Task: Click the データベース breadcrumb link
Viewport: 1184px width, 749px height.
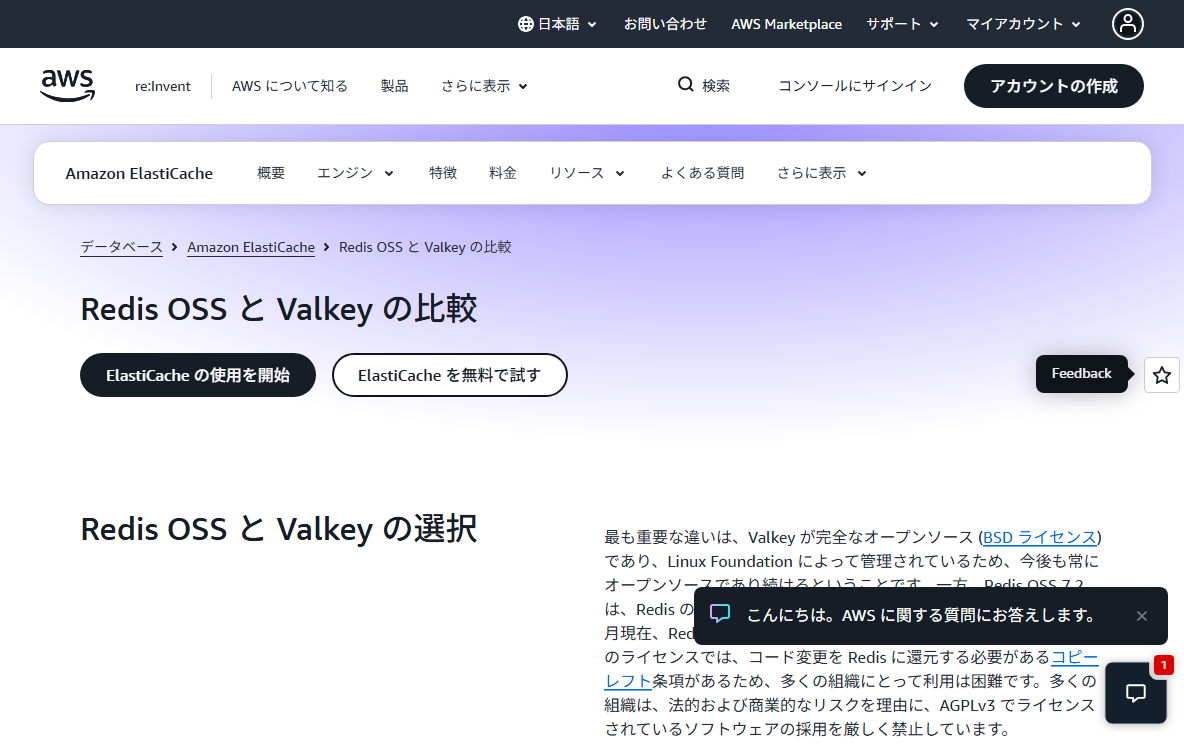Action: tap(122, 247)
